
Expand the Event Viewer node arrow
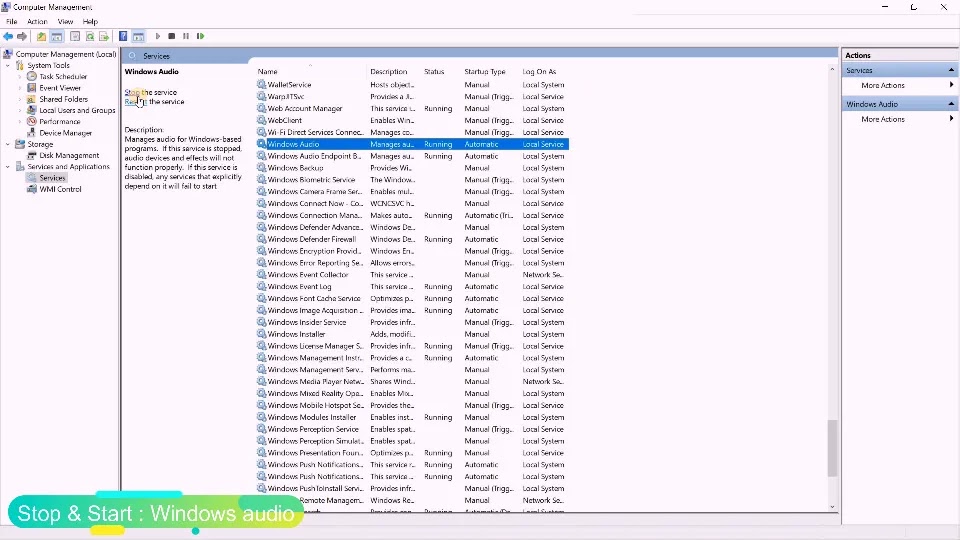(20, 88)
